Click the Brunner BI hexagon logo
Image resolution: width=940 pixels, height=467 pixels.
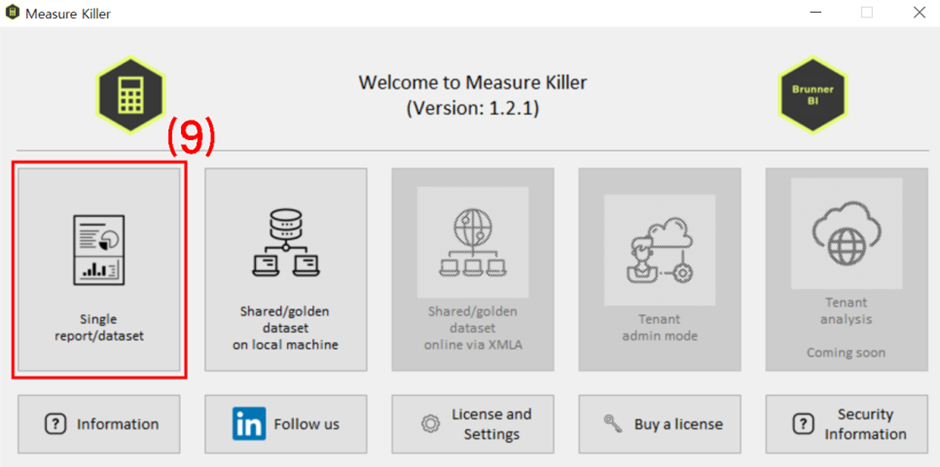pos(812,95)
